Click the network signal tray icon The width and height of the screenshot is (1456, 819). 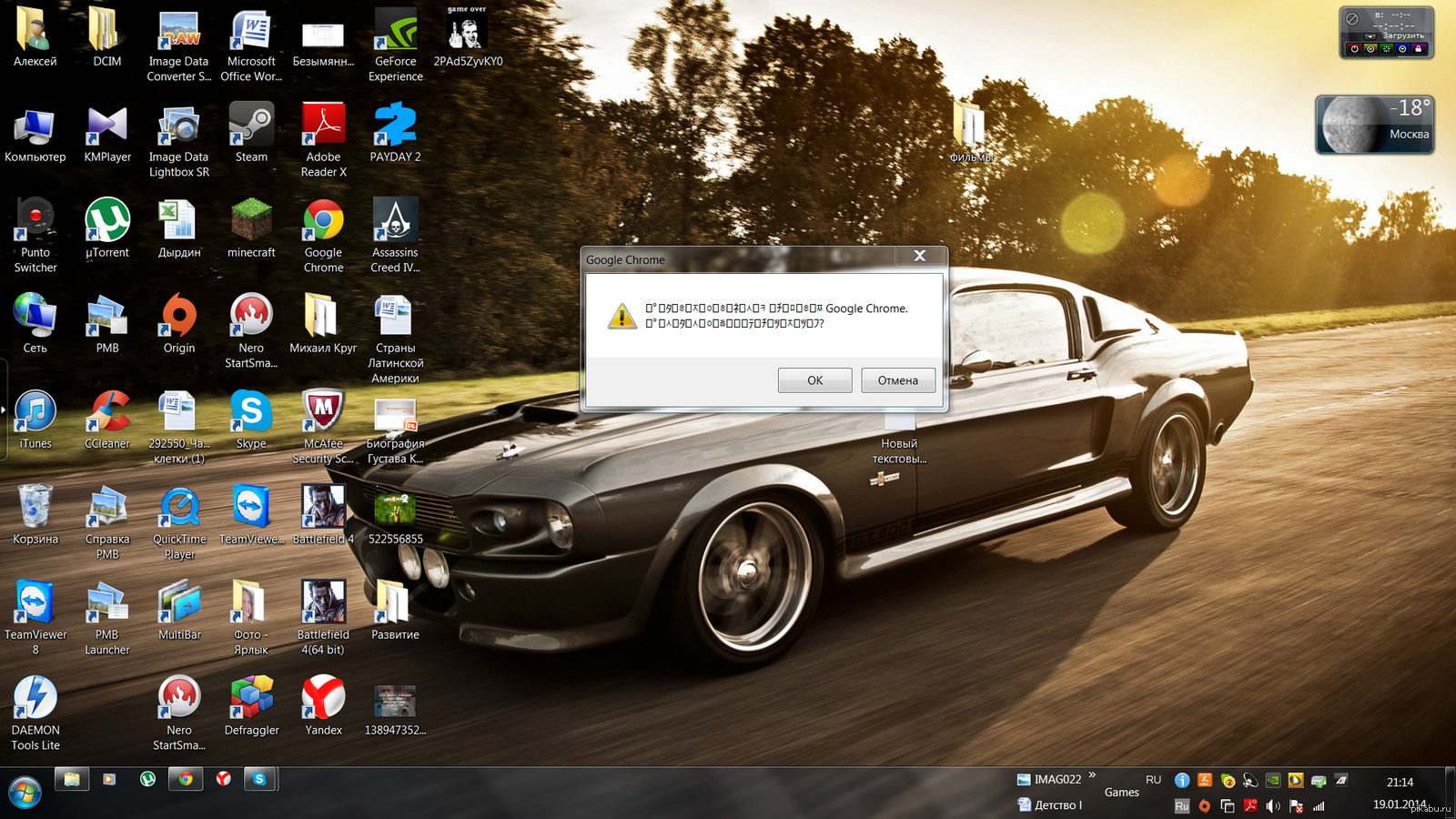pos(1319,806)
